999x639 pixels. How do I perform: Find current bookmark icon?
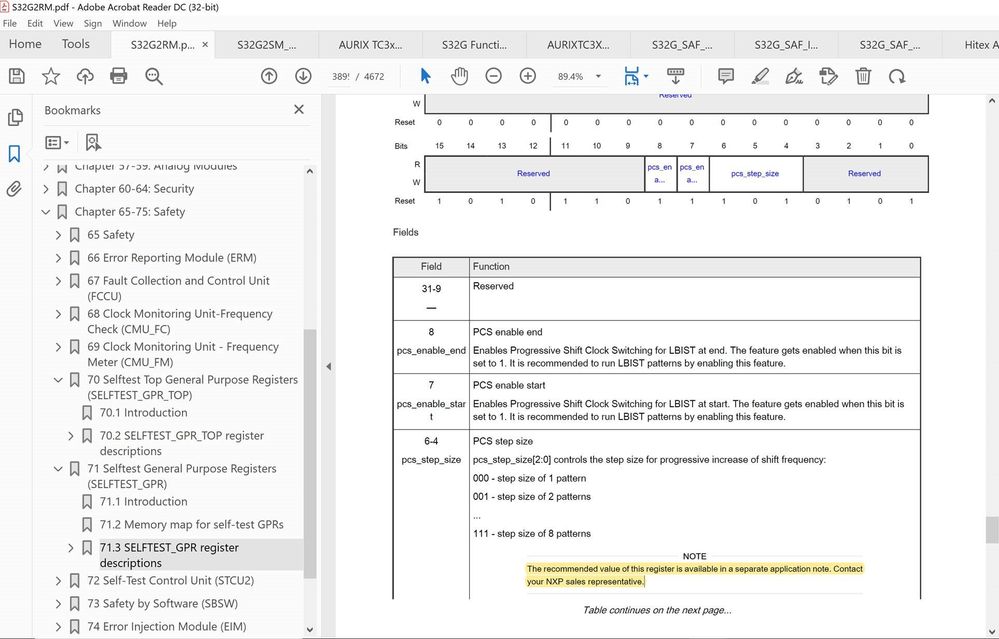tap(93, 142)
